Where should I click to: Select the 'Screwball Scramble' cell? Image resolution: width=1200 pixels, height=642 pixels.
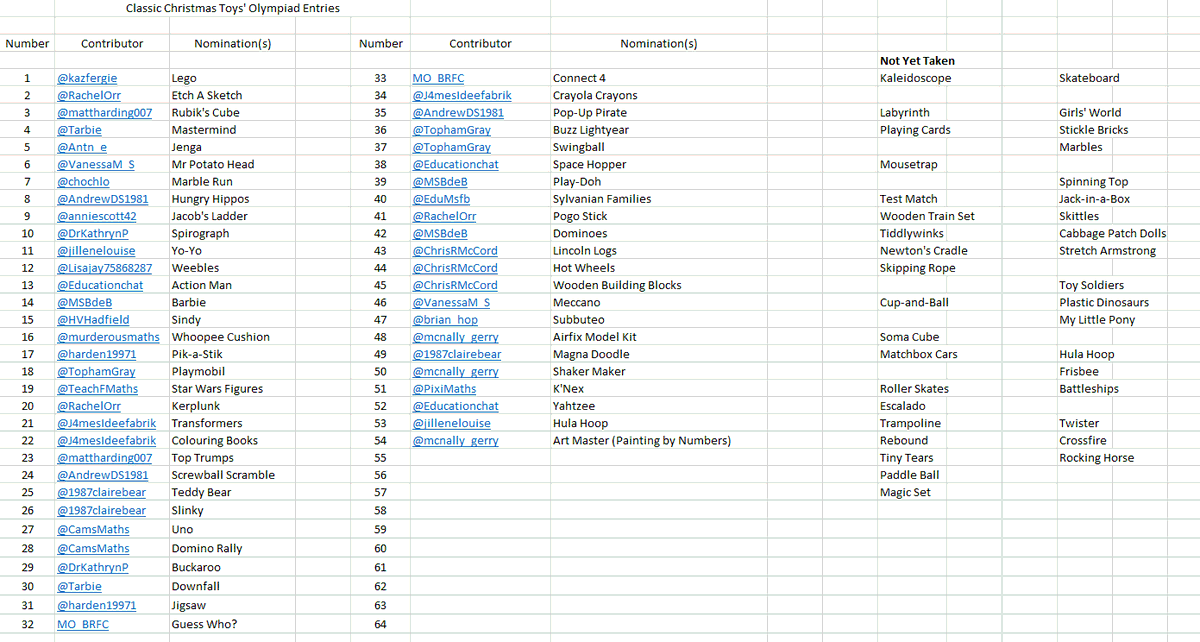(x=223, y=475)
